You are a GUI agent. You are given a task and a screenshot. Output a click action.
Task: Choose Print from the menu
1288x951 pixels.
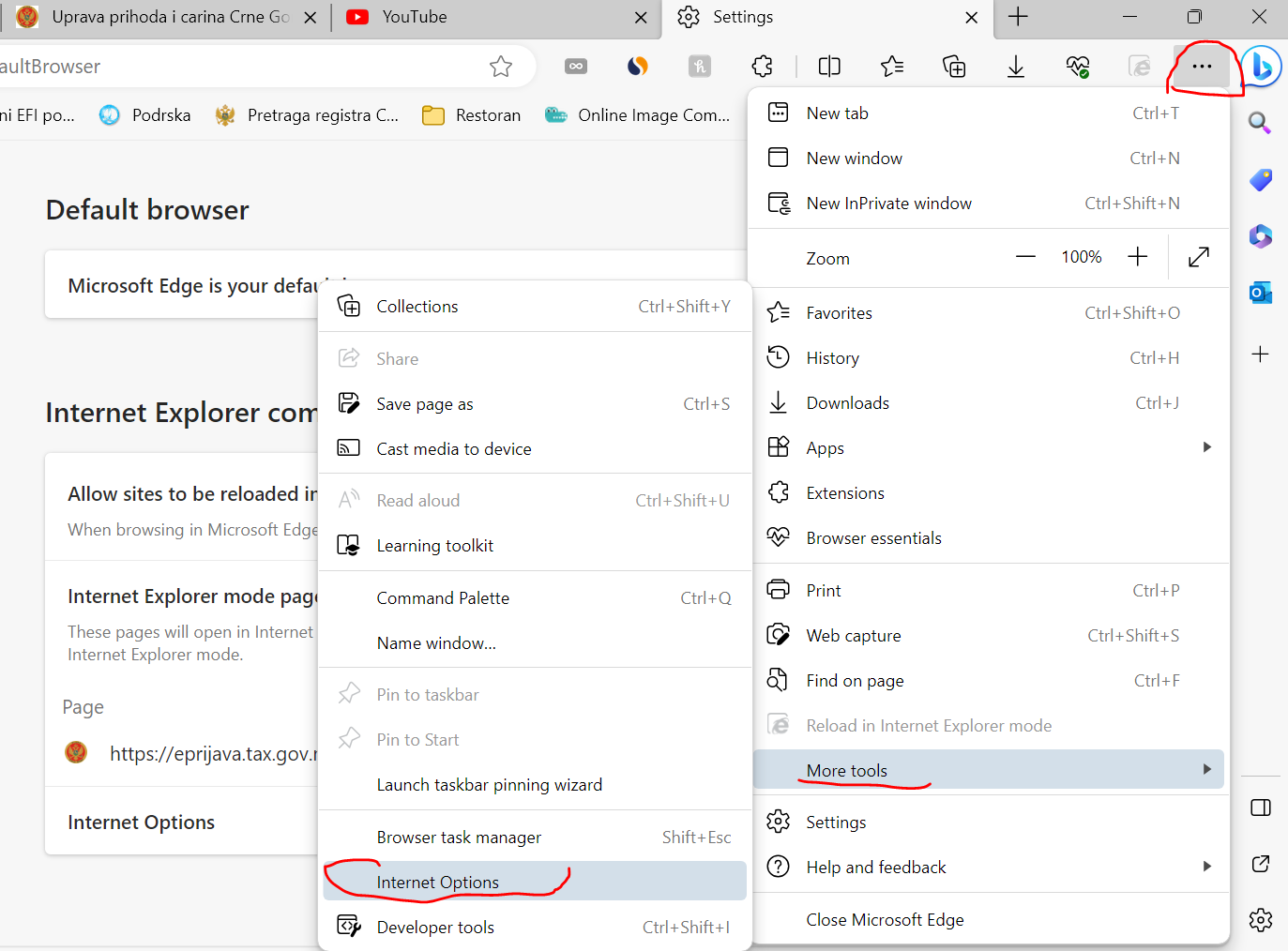989,591
